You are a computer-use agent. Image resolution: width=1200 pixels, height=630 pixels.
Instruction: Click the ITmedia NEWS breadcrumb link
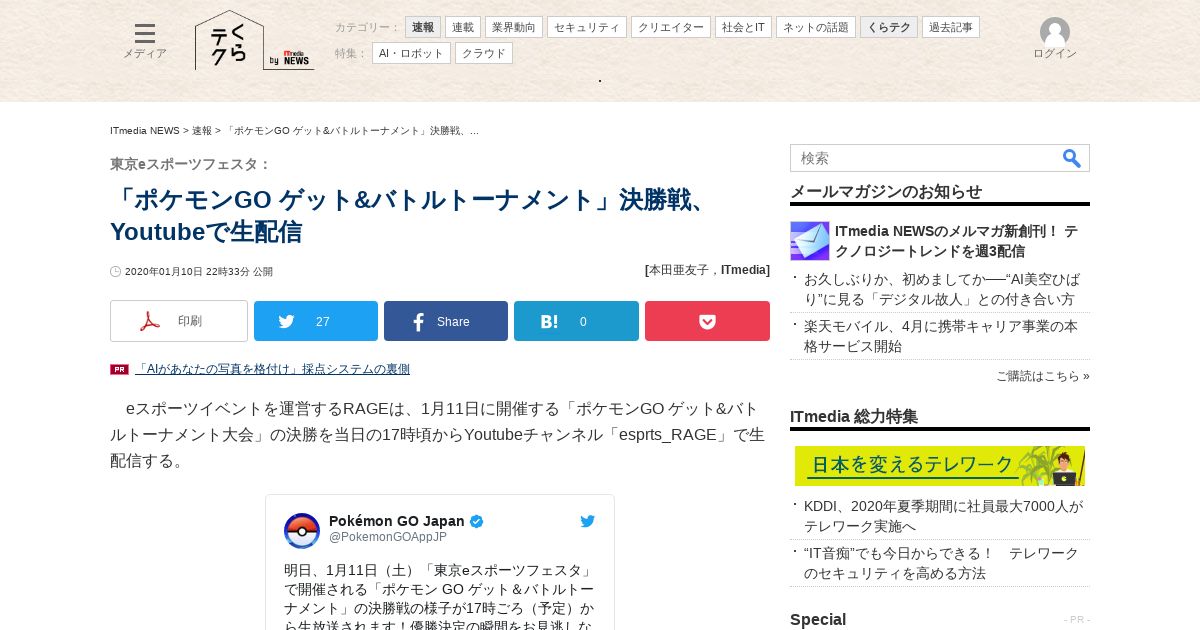point(145,131)
